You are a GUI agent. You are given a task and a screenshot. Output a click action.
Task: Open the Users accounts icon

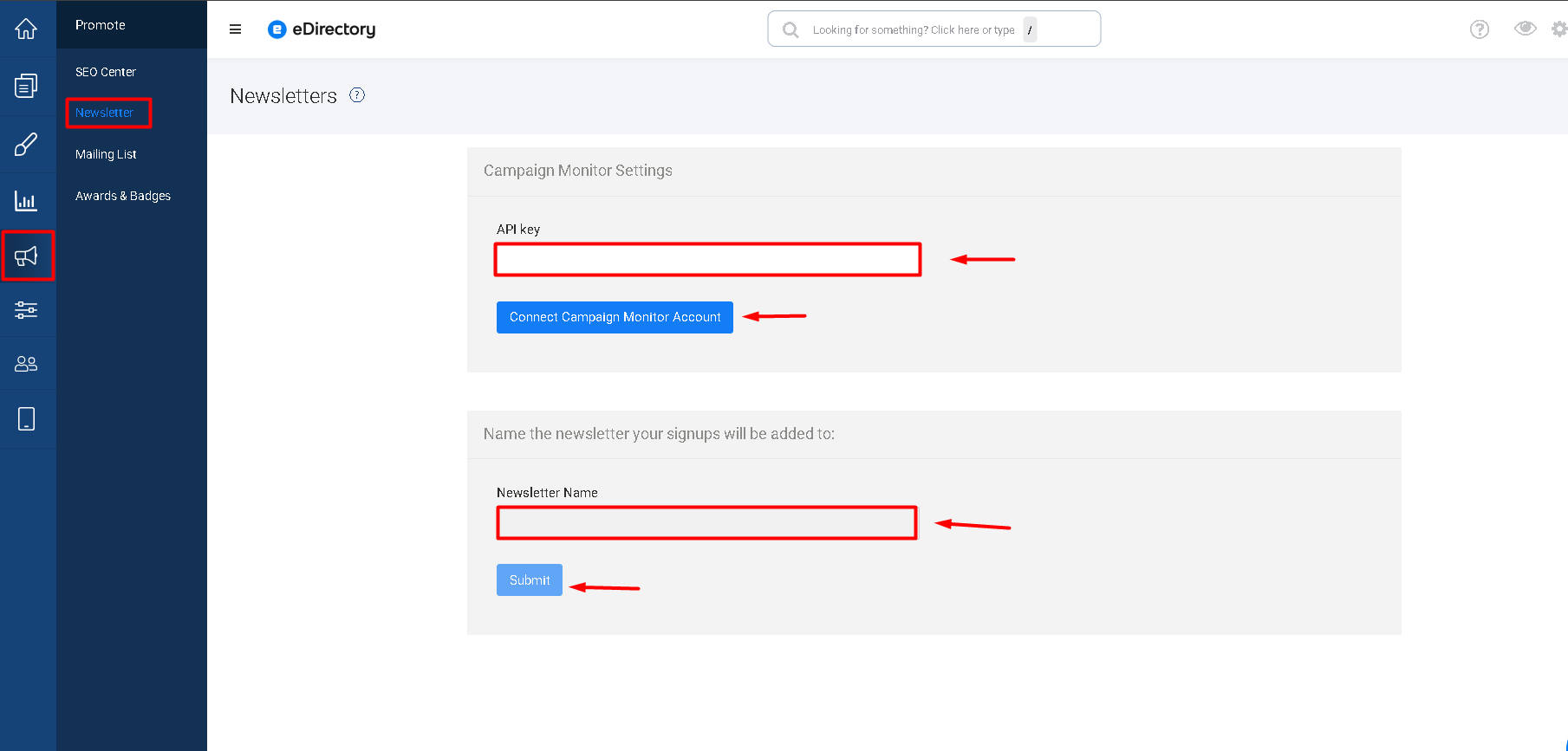click(x=26, y=364)
